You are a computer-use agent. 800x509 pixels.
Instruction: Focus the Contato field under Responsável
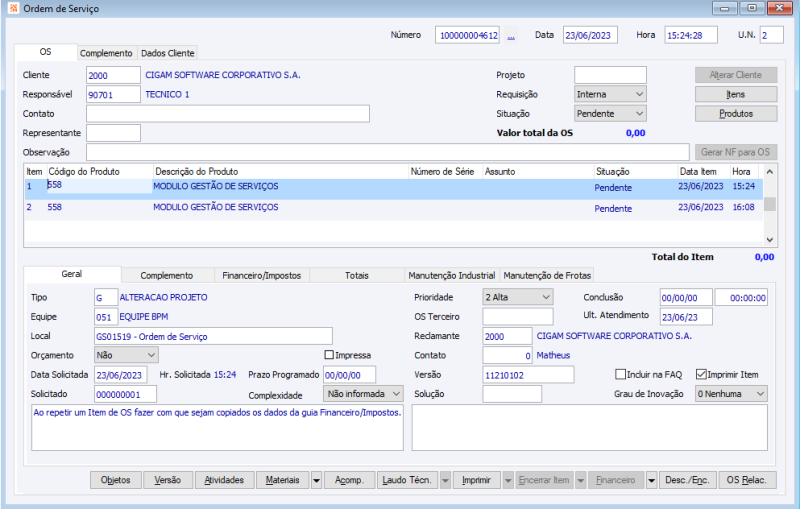tap(228, 114)
